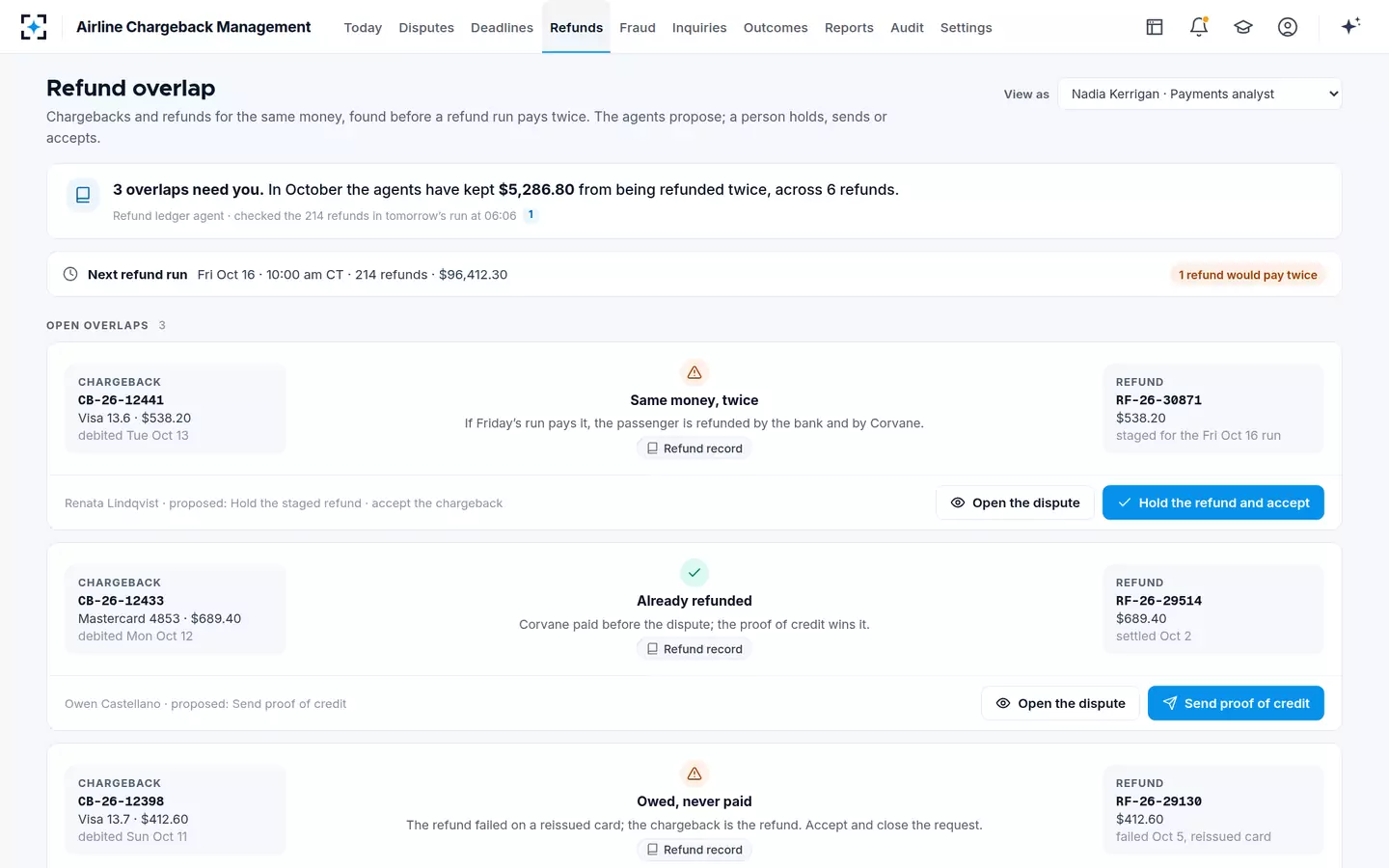The width and height of the screenshot is (1389, 868).
Task: Click chargeback ID CB-26-12433
Action: pyautogui.click(x=121, y=601)
